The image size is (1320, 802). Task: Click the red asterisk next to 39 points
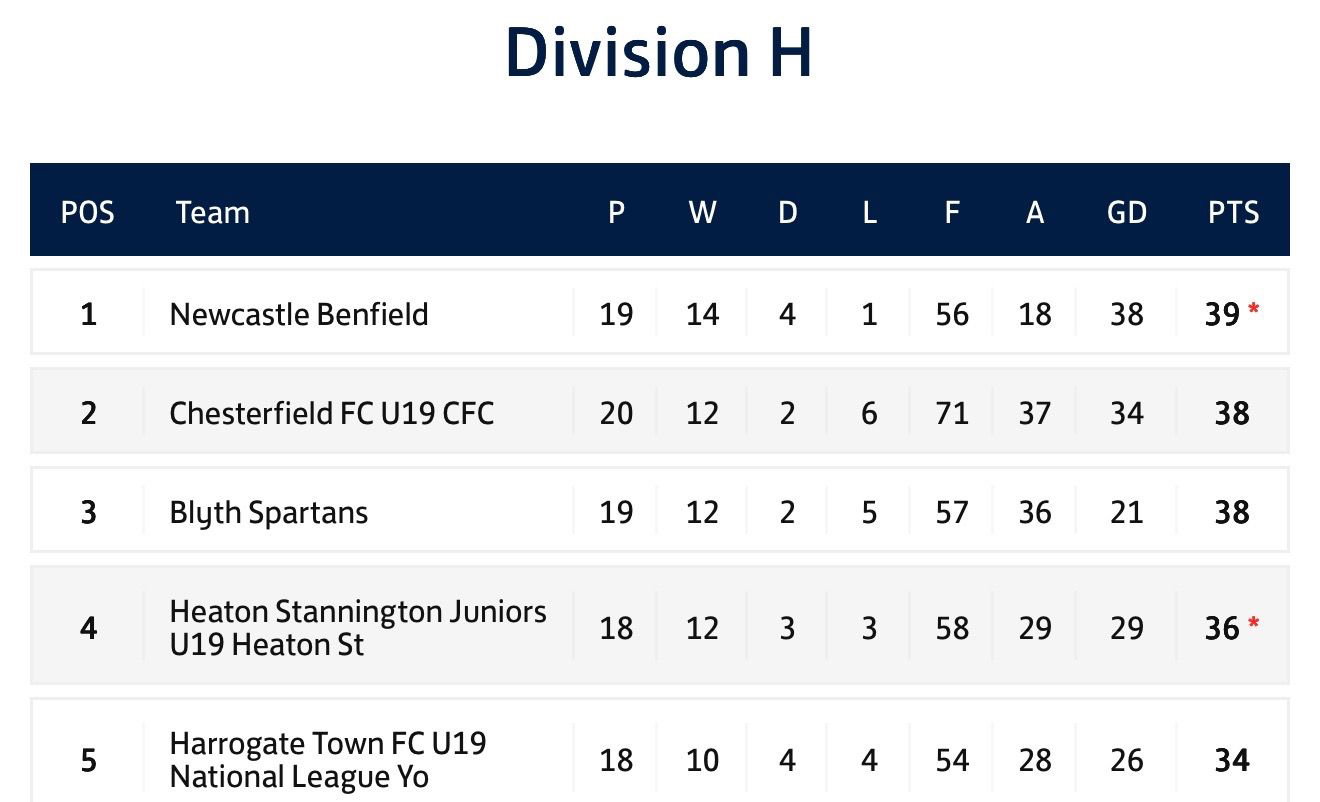1254,312
